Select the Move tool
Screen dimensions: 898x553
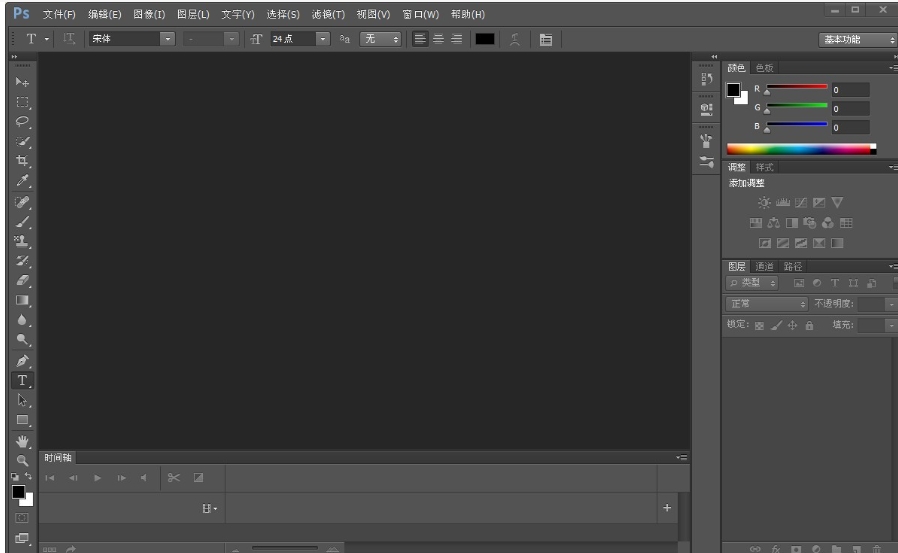tap(22, 82)
